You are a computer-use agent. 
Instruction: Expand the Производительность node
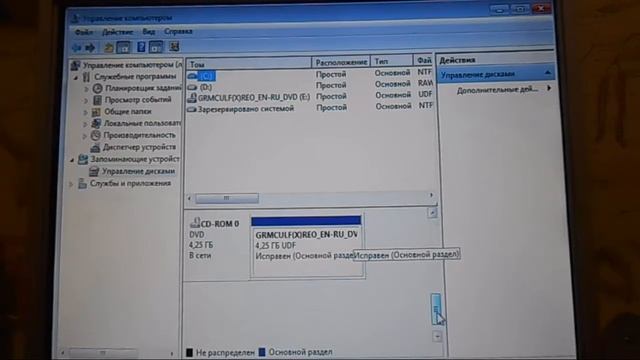click(85, 136)
